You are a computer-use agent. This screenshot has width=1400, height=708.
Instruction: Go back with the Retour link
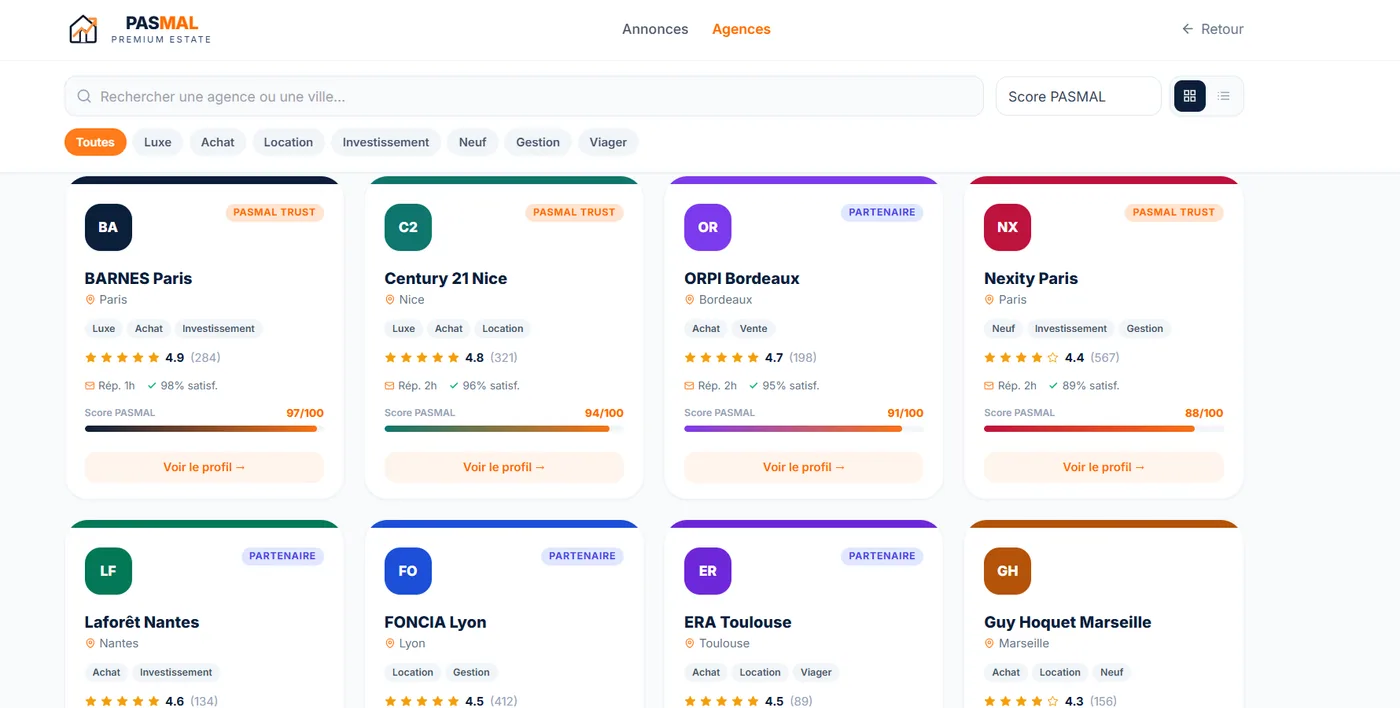point(1213,29)
